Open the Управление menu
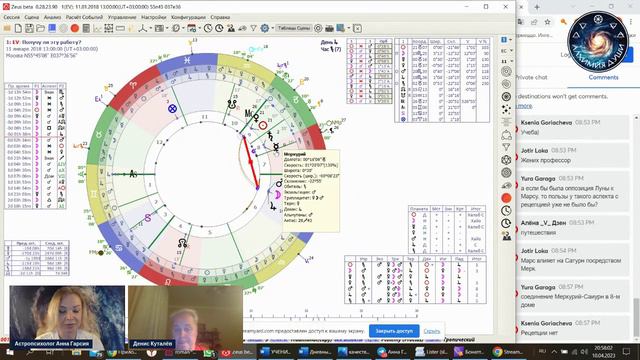 122,17
